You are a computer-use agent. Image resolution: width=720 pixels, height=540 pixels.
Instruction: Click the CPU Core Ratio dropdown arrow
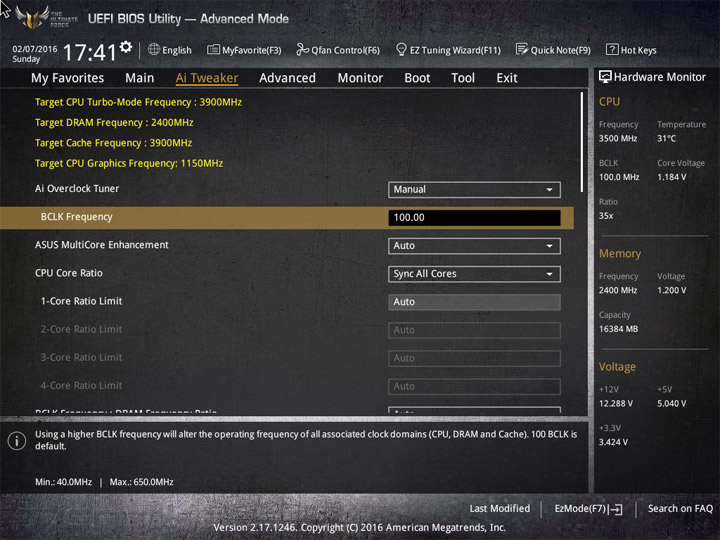549,274
